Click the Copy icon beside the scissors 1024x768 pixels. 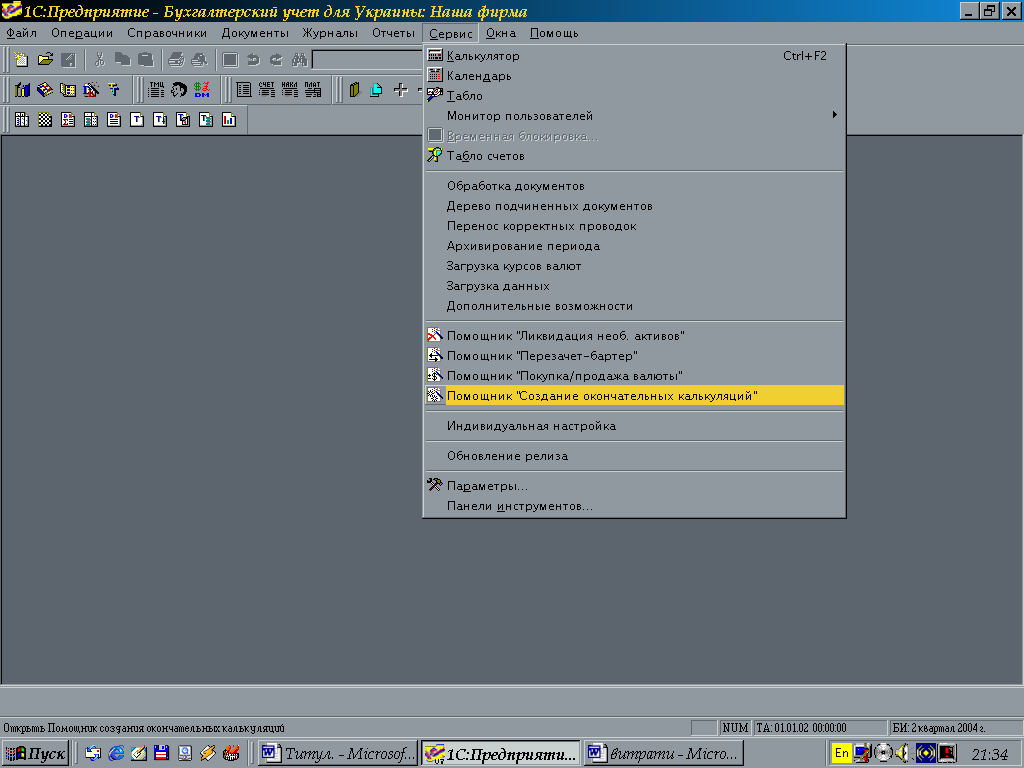click(x=122, y=60)
